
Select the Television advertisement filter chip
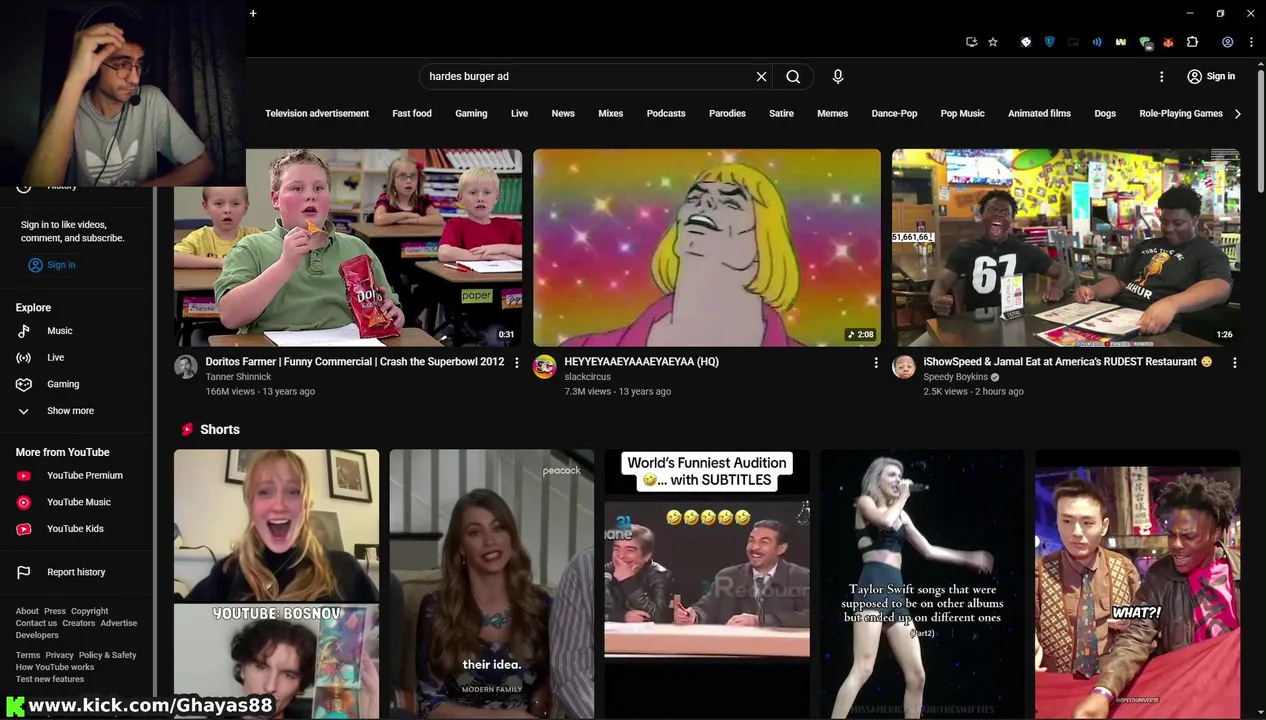(x=317, y=114)
